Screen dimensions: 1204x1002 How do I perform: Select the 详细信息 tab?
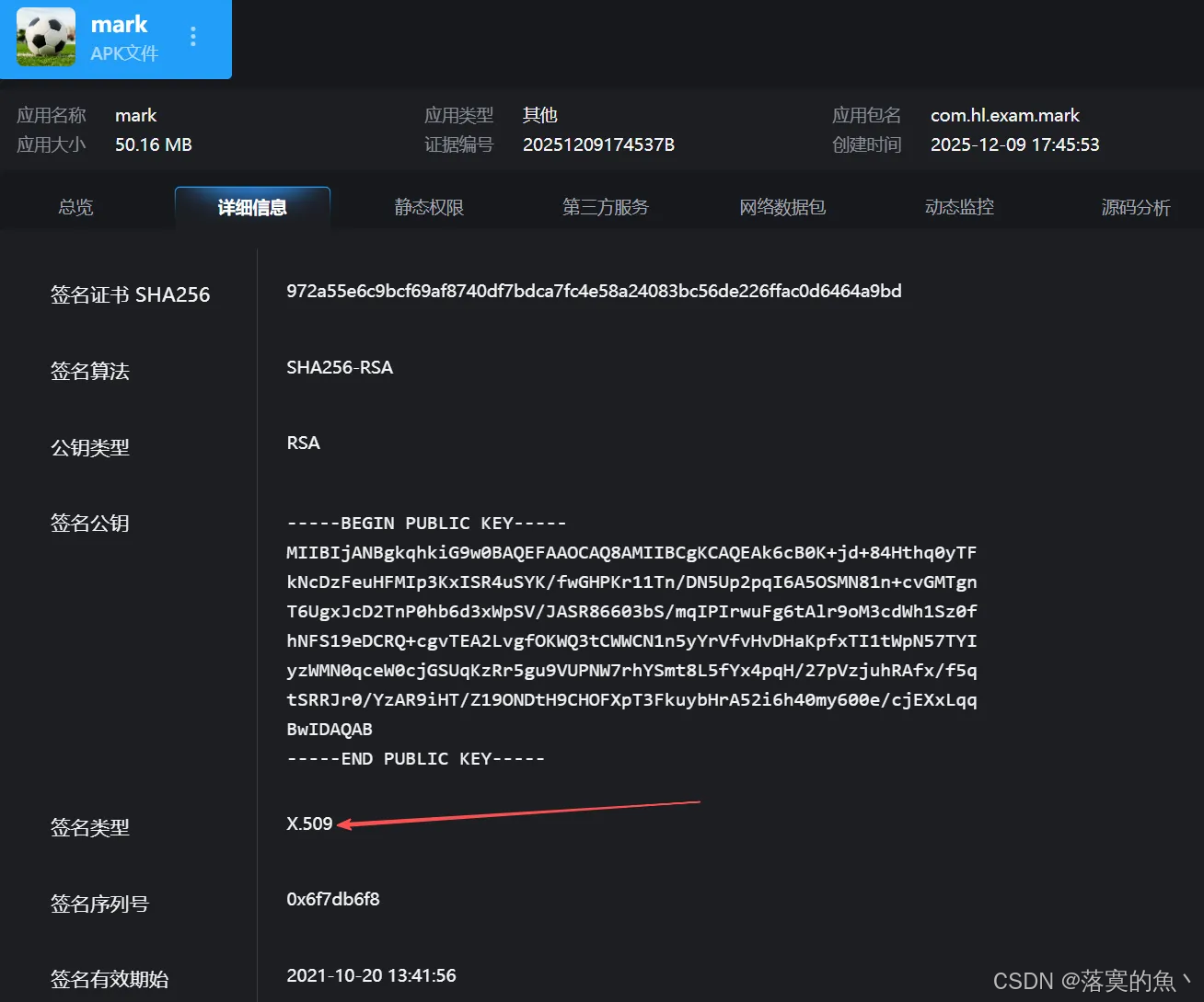(x=252, y=207)
